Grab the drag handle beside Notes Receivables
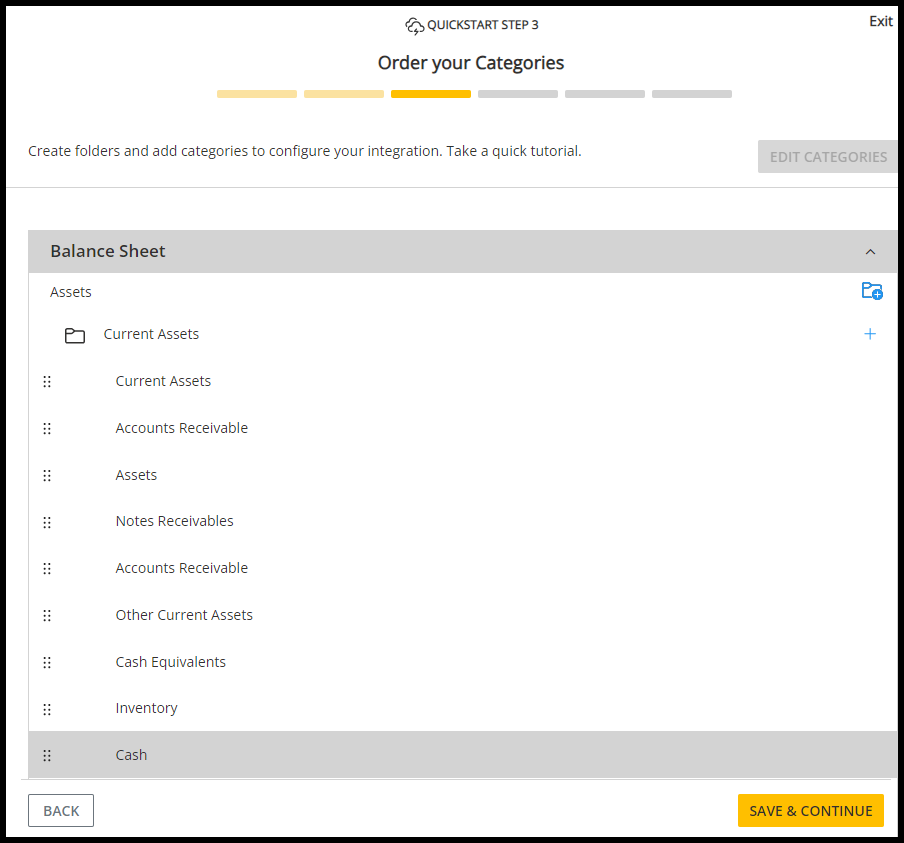This screenshot has width=904, height=843. [47, 522]
